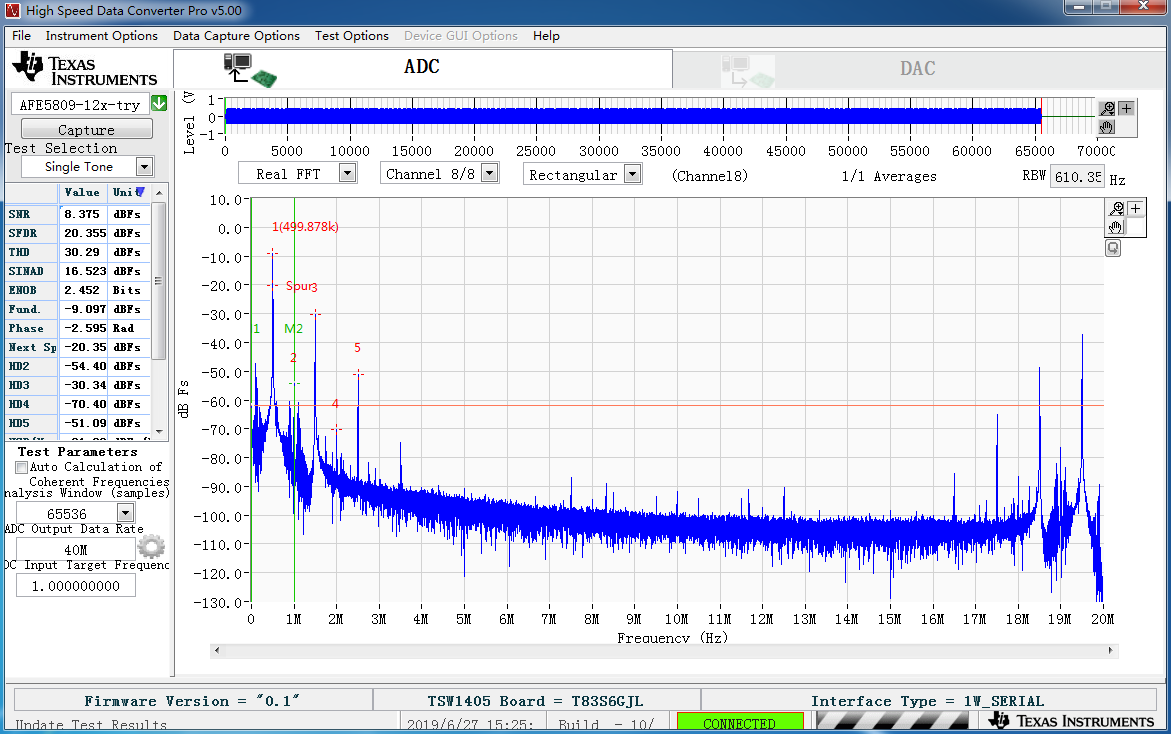This screenshot has height=734, width=1171.
Task: Click the horizontal scrollbar right arrow
Action: tap(1111, 650)
